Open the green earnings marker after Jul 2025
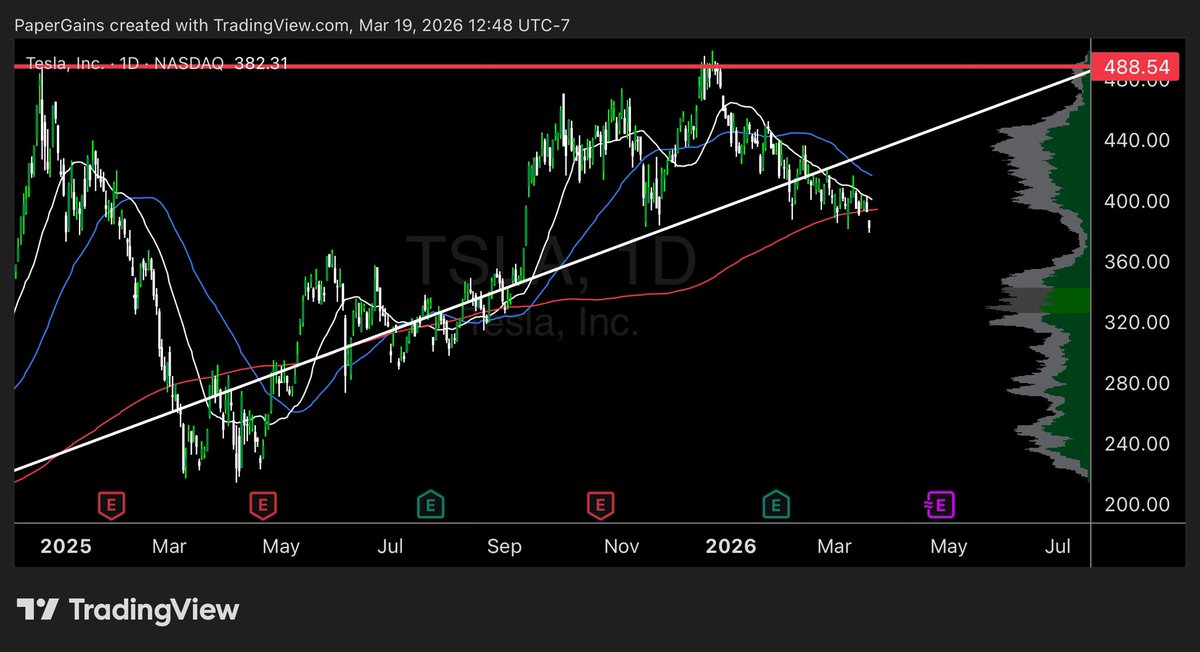 (430, 505)
